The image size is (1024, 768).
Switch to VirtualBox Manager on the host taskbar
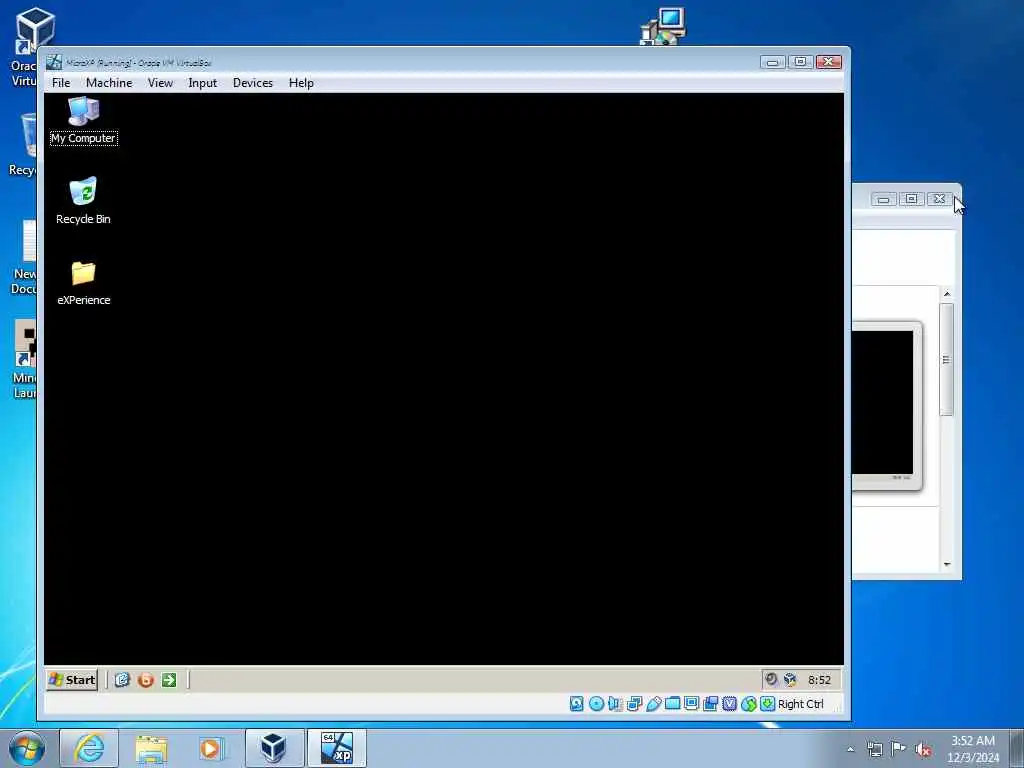pos(274,748)
